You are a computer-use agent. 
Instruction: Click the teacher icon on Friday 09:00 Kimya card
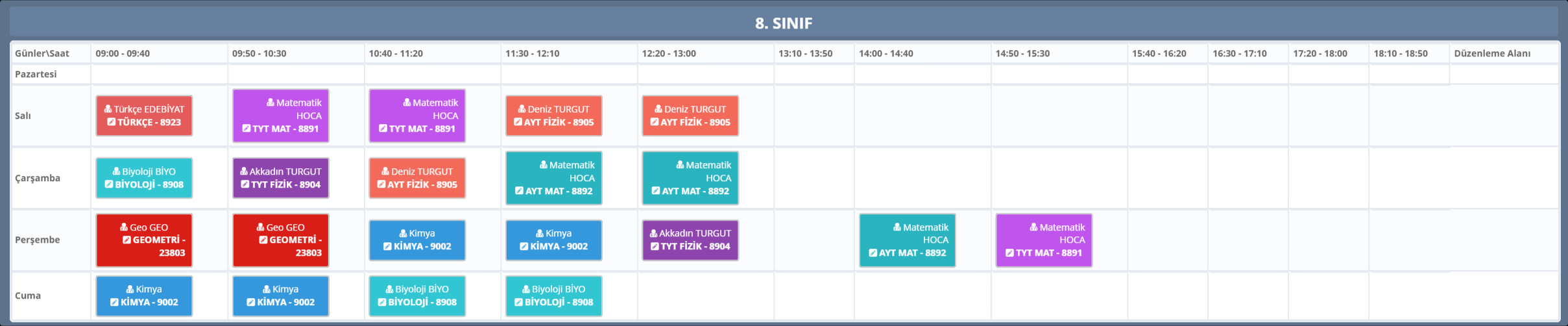tap(130, 289)
